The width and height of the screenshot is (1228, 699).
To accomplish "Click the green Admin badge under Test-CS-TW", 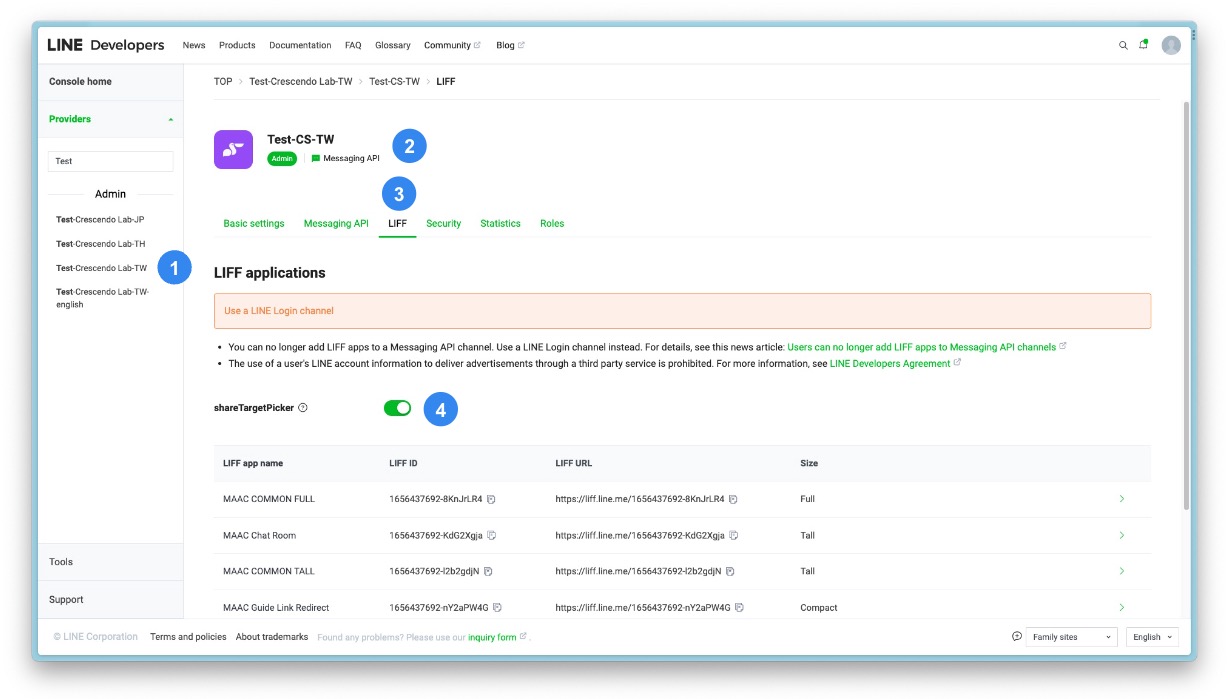I will pyautogui.click(x=282, y=159).
